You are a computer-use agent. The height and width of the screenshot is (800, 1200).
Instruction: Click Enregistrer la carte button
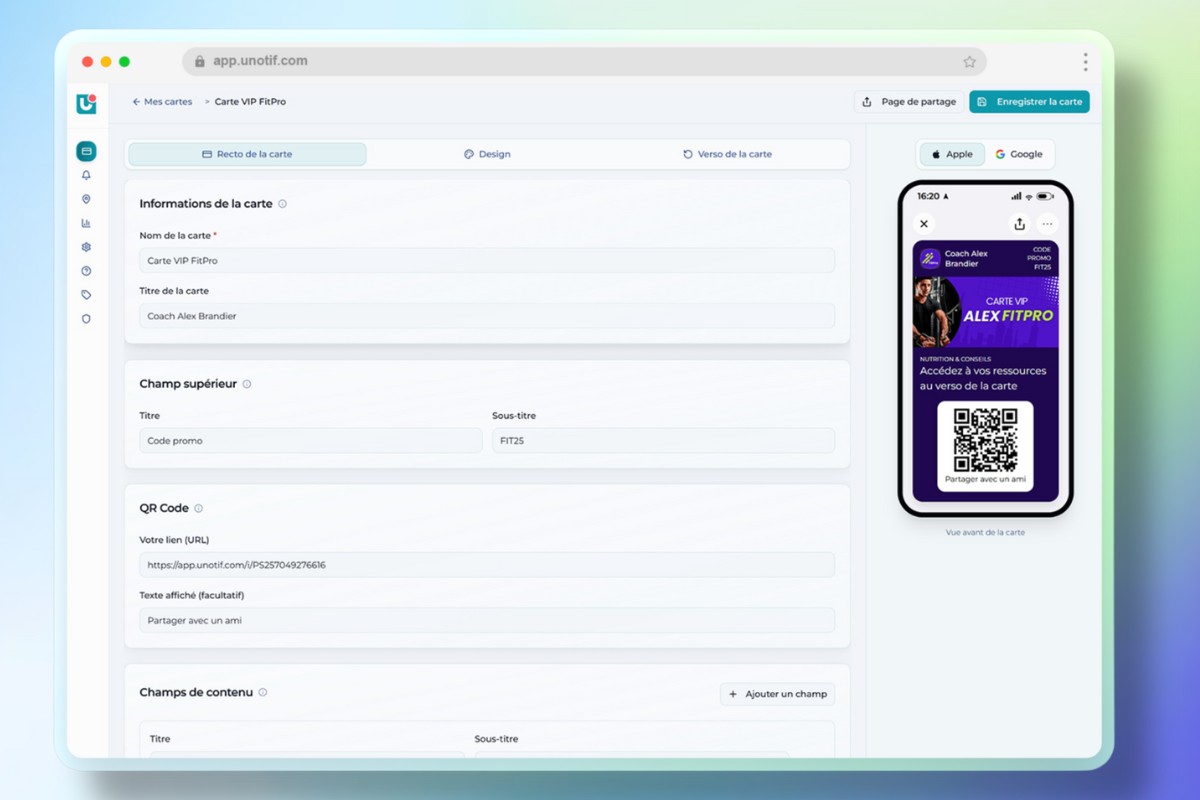tap(1029, 102)
